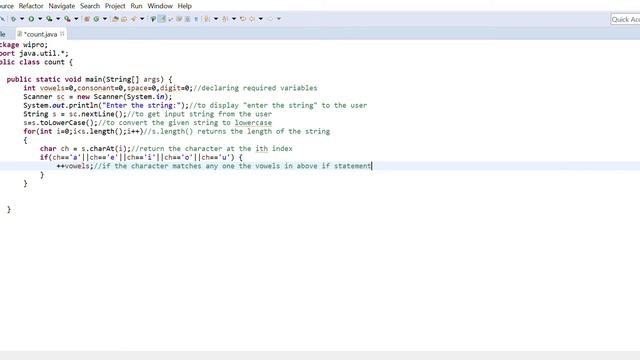The image size is (640, 360).
Task: Open the Project menu
Action: (115, 6)
